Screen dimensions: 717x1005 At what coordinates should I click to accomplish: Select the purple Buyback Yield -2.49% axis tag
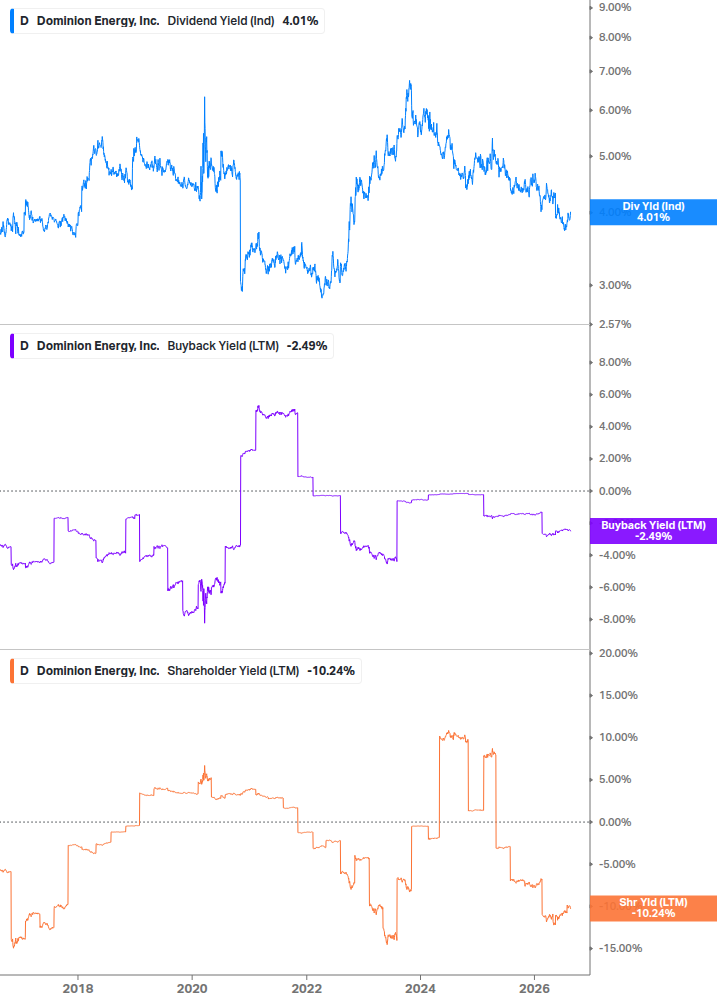(x=653, y=531)
